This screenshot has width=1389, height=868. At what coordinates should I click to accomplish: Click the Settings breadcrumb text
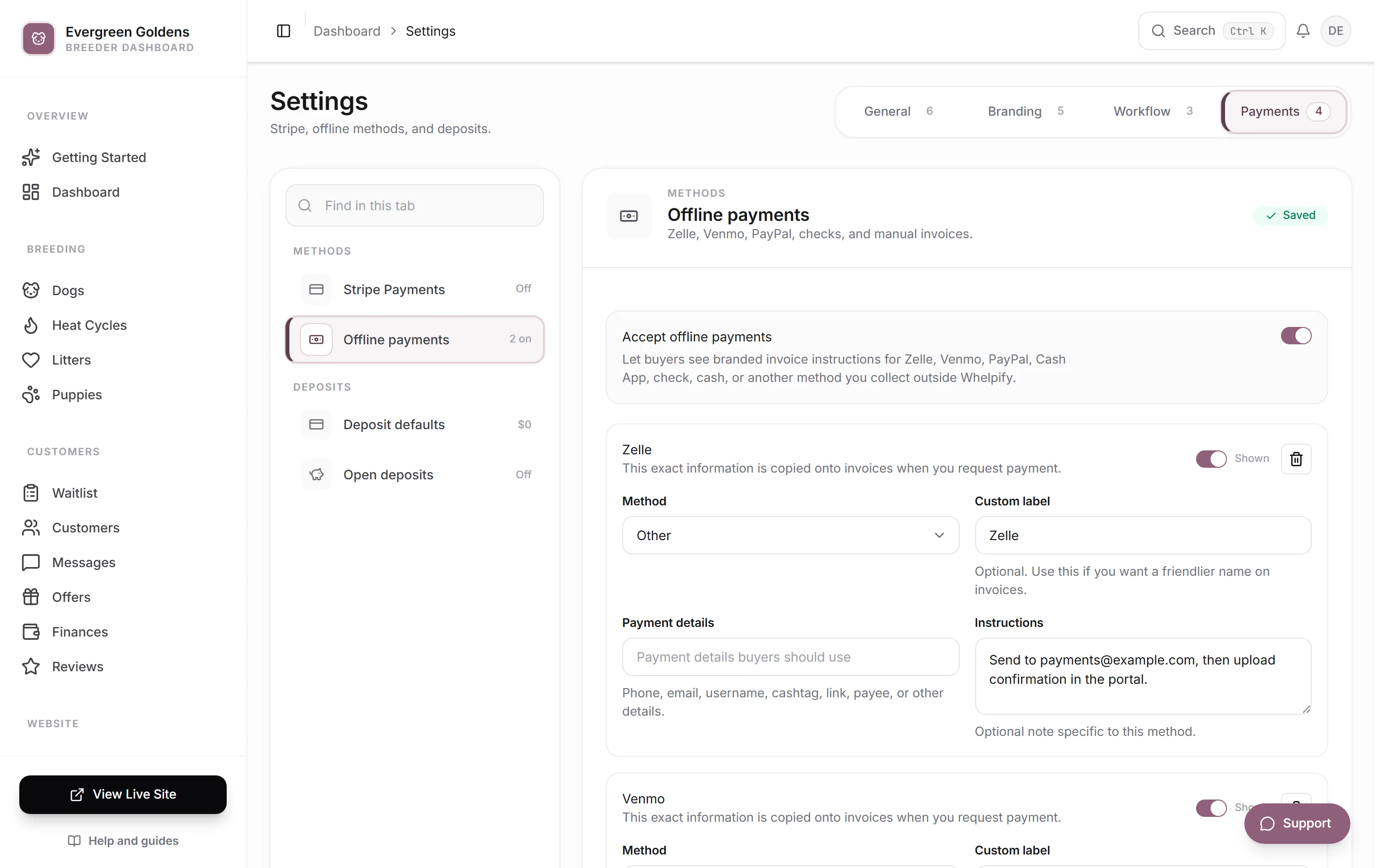431,31
